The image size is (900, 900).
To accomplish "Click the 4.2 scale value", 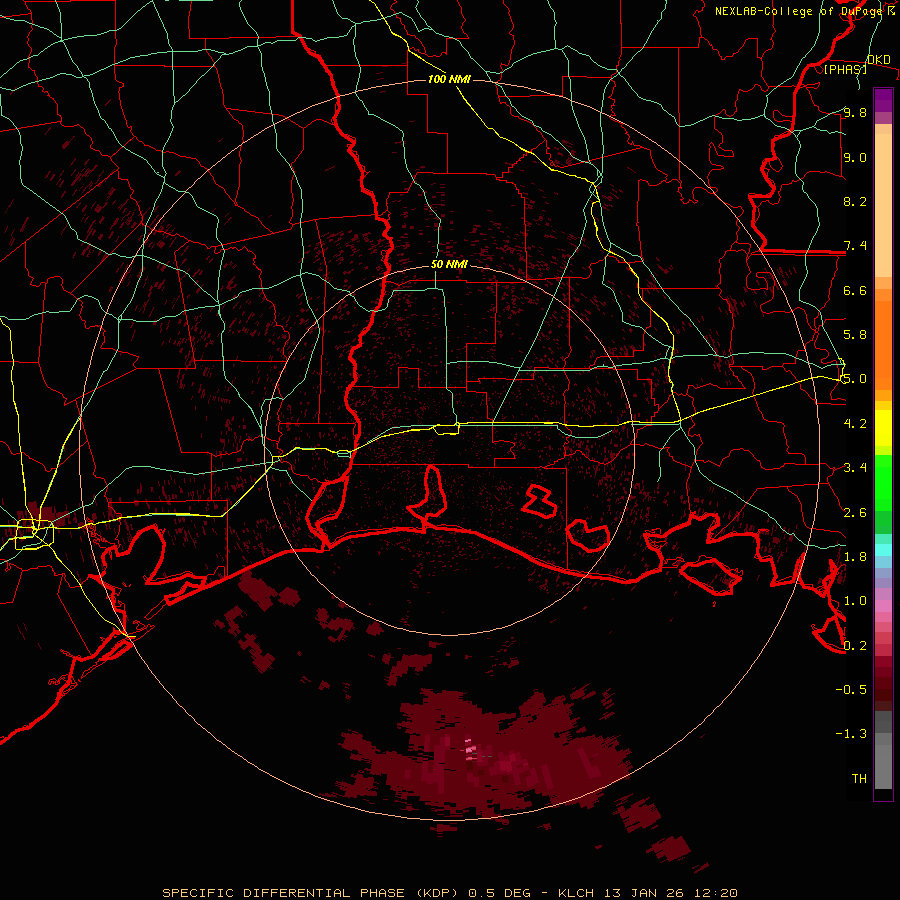I will tap(855, 424).
